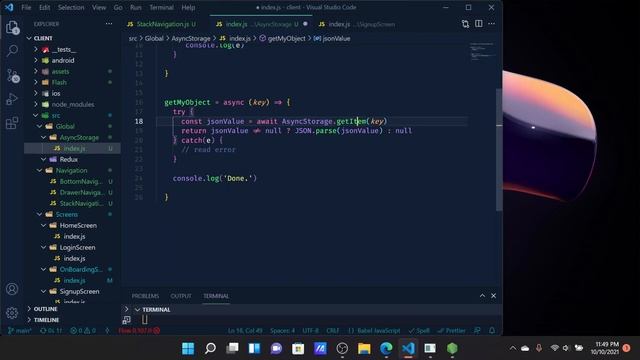Click UTF-8 encoding in status bar
The height and width of the screenshot is (360, 640).
(x=310, y=331)
